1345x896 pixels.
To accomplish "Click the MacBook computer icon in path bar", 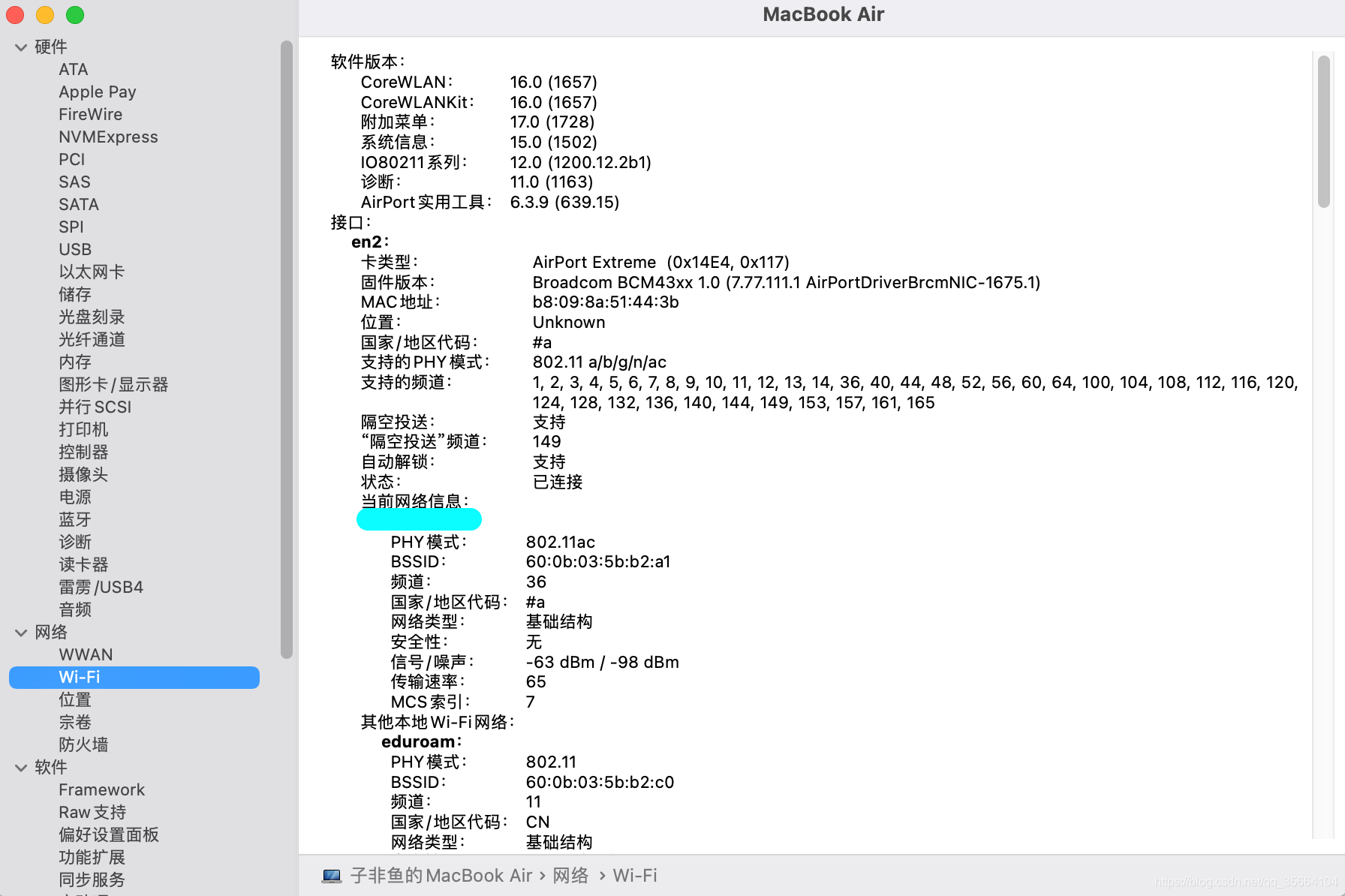I will click(332, 876).
